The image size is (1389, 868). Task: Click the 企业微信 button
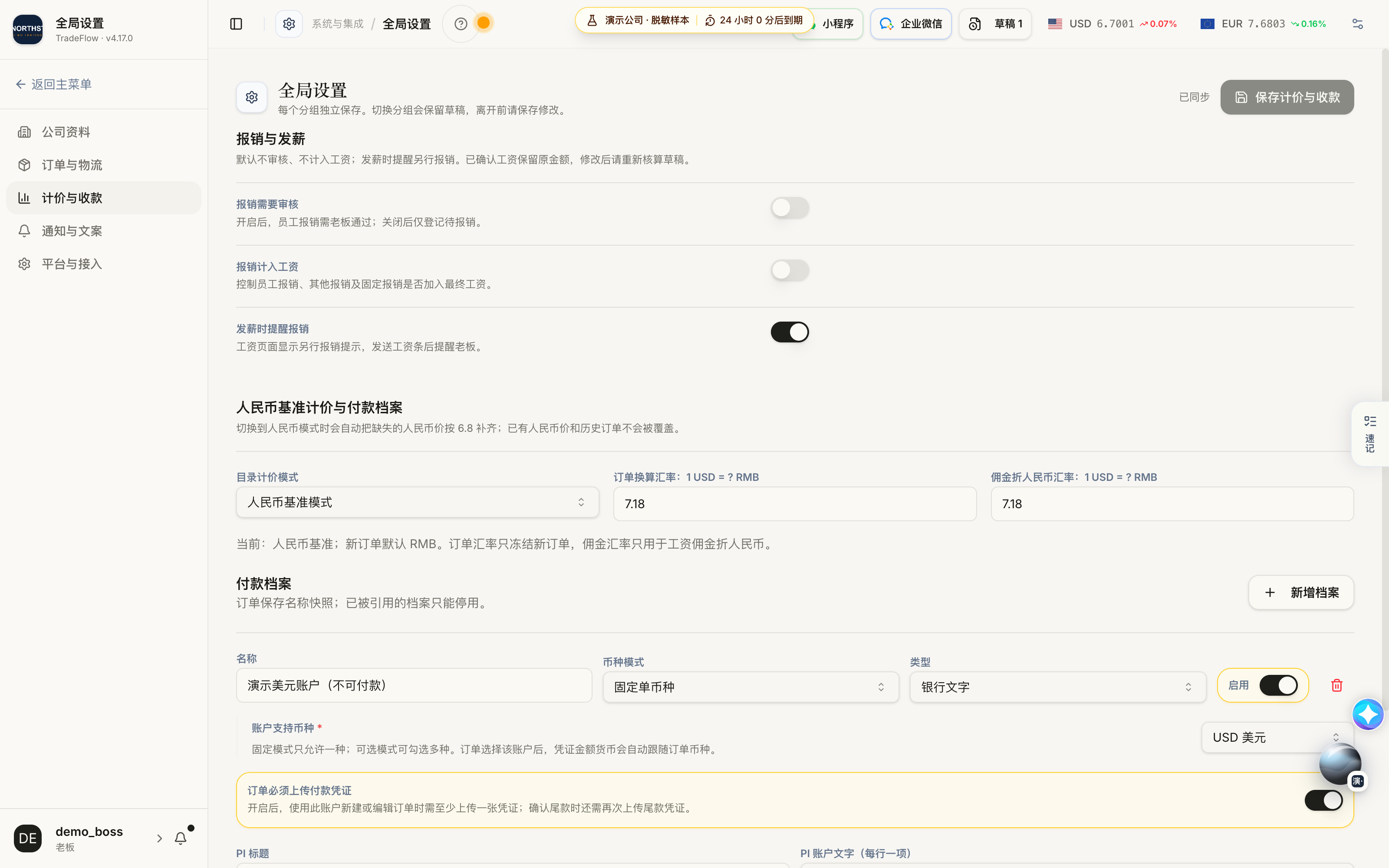(910, 23)
